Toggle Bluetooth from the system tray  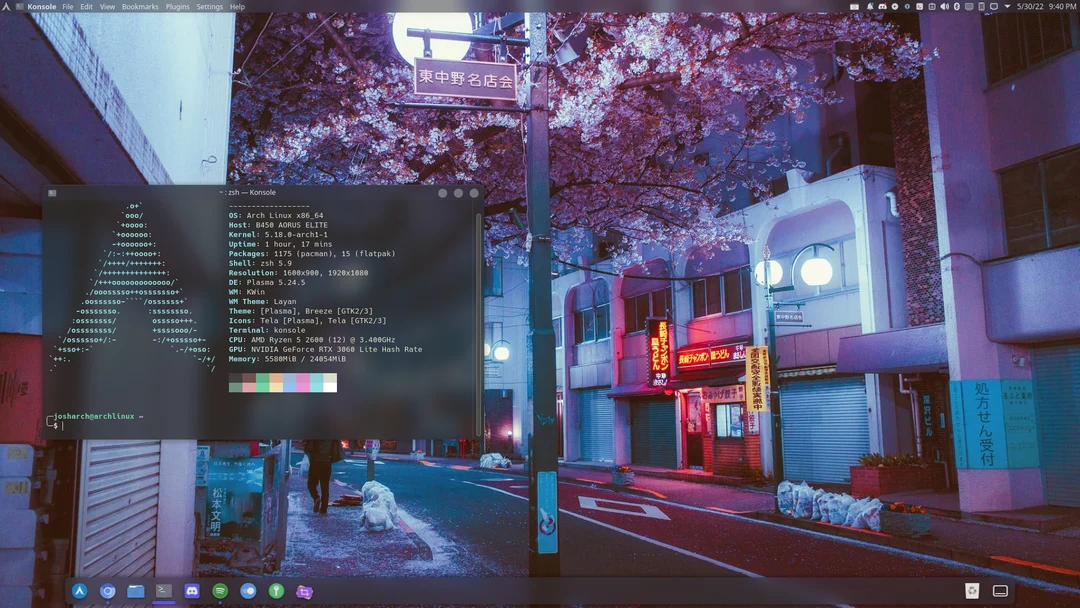(x=957, y=6)
